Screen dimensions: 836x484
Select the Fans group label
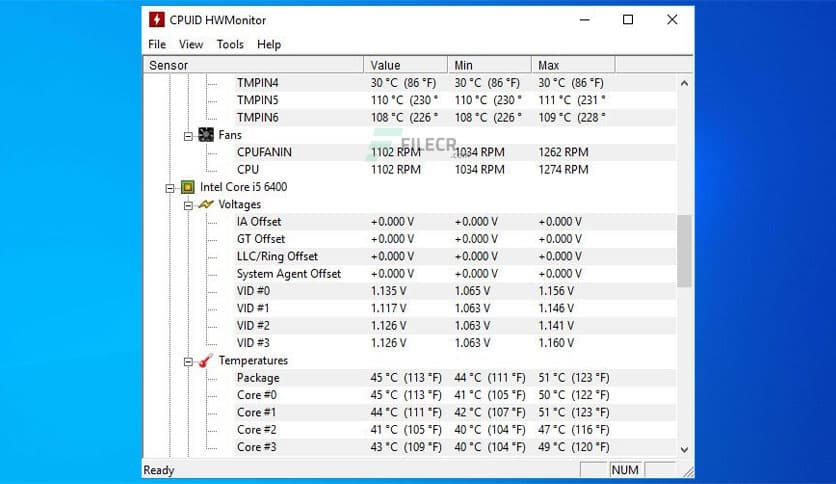[x=230, y=135]
